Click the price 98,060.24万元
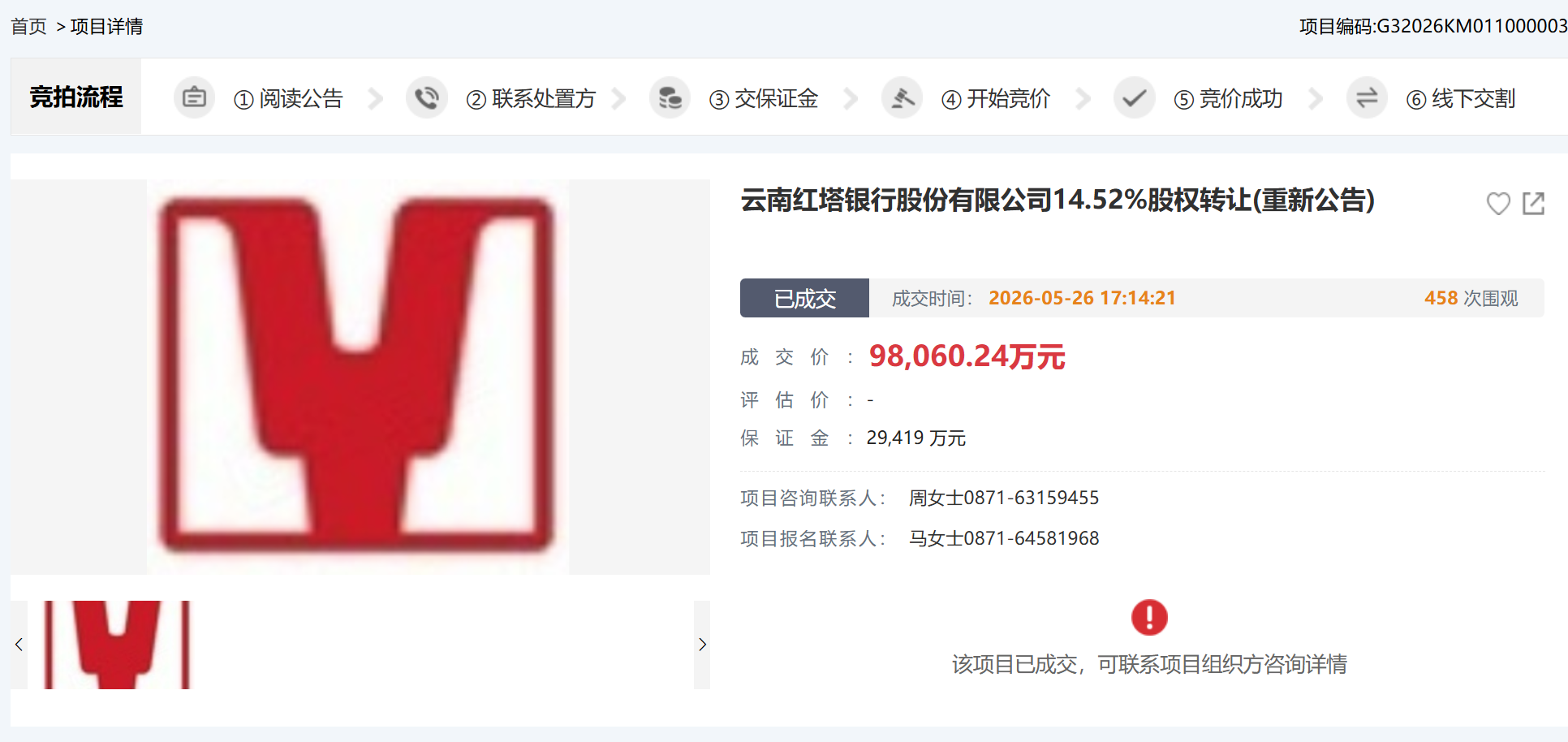The width and height of the screenshot is (1568, 742). pyautogui.click(x=967, y=356)
